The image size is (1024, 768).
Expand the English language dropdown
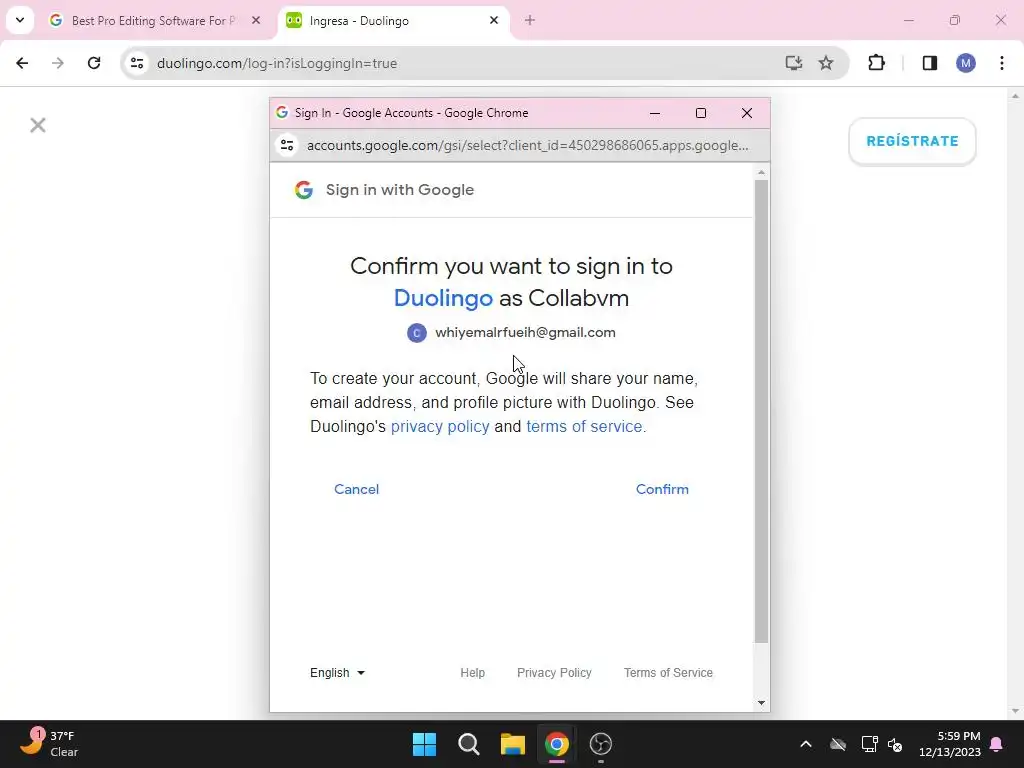coord(338,673)
